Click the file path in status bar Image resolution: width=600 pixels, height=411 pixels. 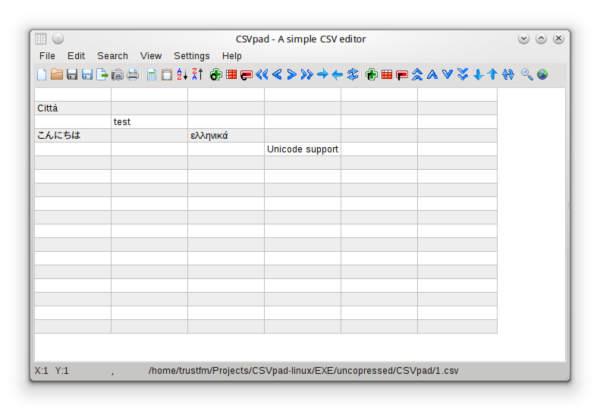pyautogui.click(x=303, y=370)
